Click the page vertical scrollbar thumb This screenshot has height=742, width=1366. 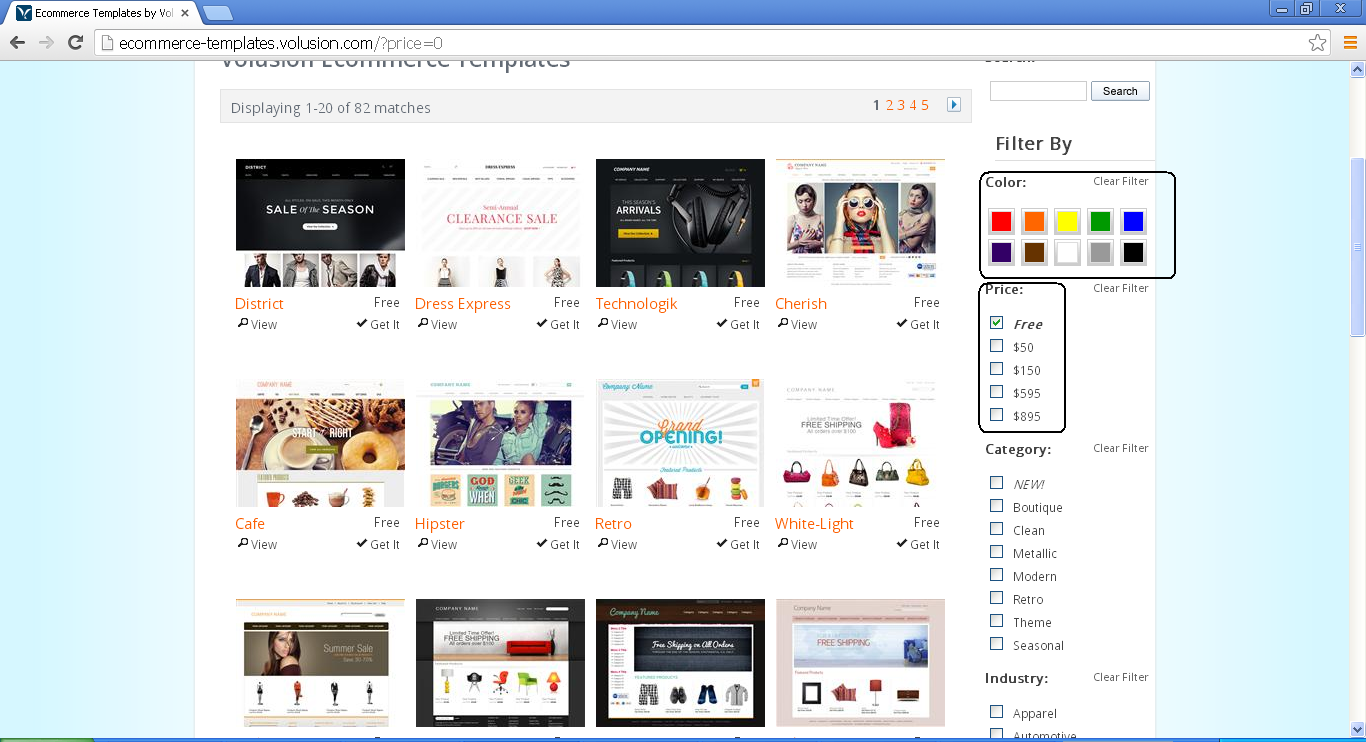[x=1357, y=247]
